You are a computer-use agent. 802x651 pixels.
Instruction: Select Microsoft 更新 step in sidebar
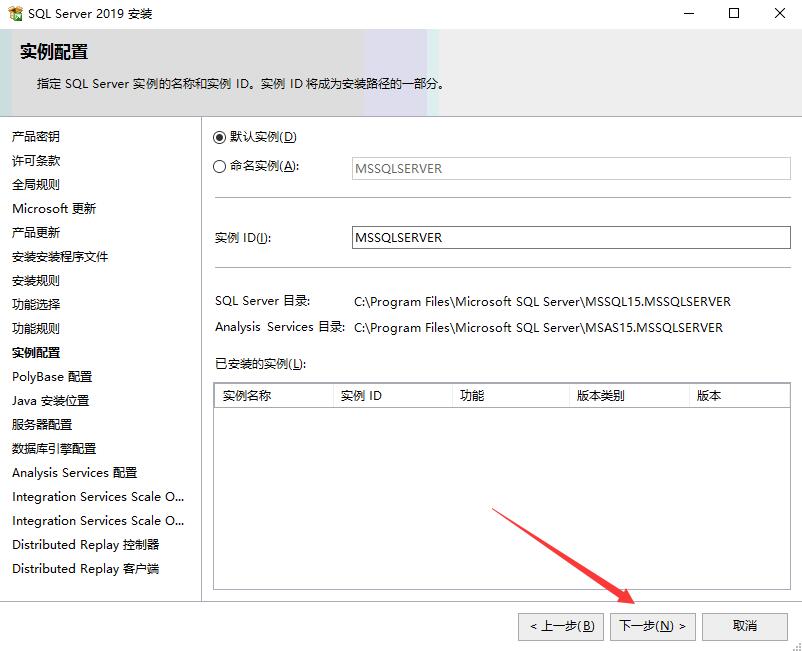(x=54, y=209)
